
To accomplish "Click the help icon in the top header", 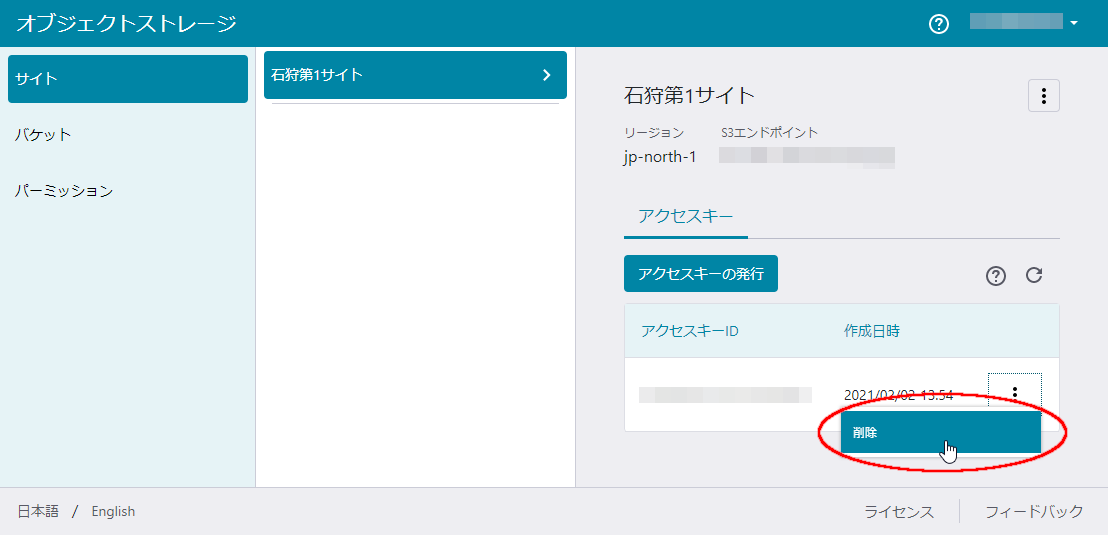I will pos(938,24).
